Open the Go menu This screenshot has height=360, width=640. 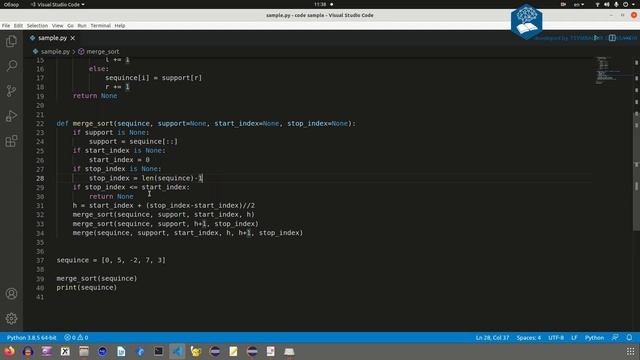coord(70,25)
